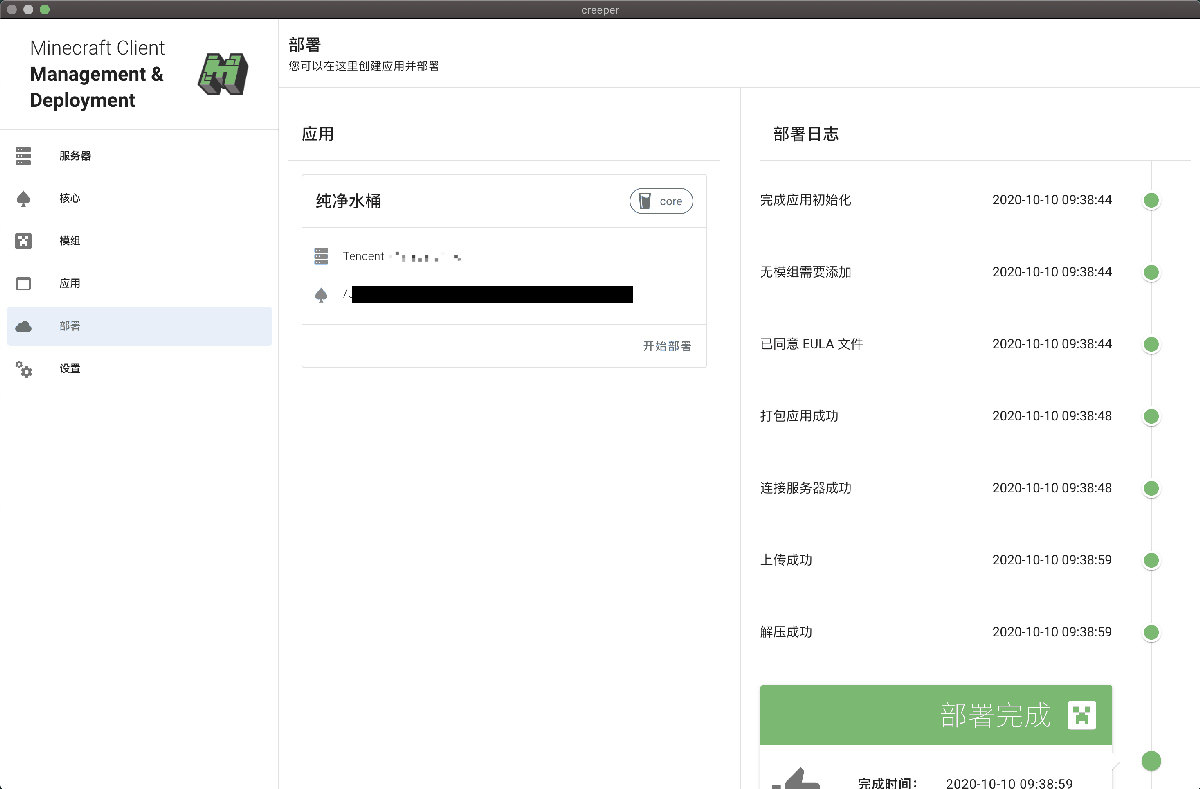Click the window application icon in sidebar

[24, 284]
